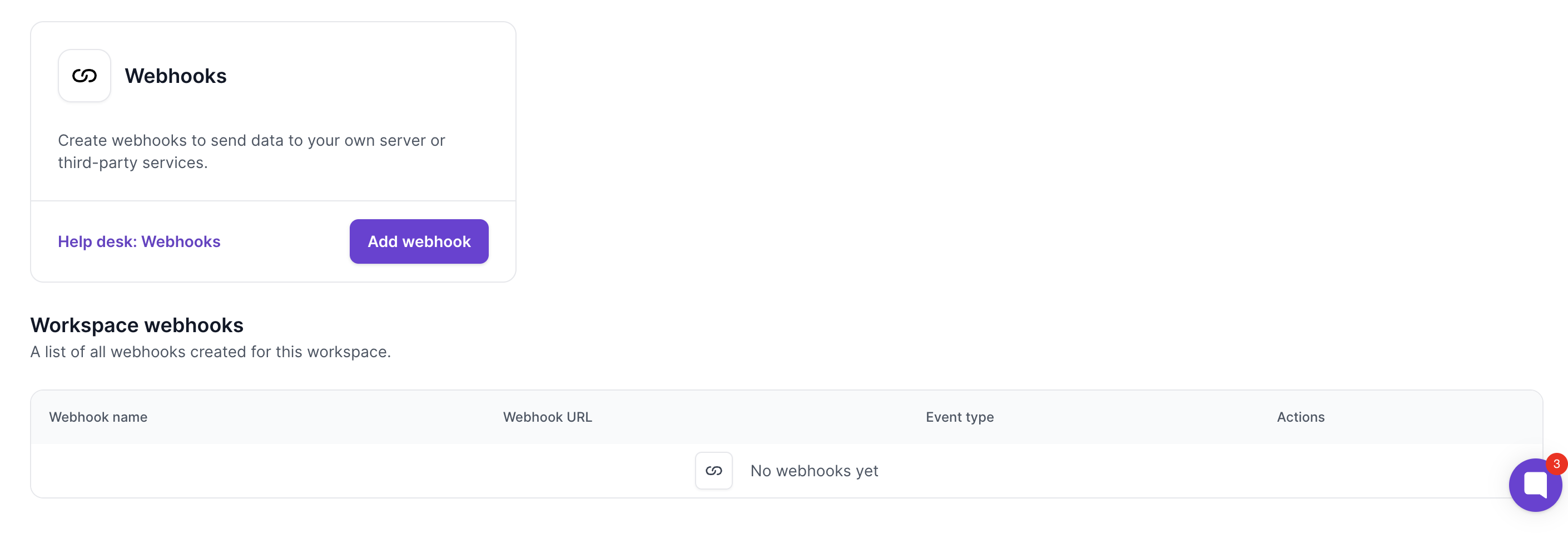The width and height of the screenshot is (1568, 533).
Task: Click the empty table header space after Actions
Action: (x=1448, y=417)
